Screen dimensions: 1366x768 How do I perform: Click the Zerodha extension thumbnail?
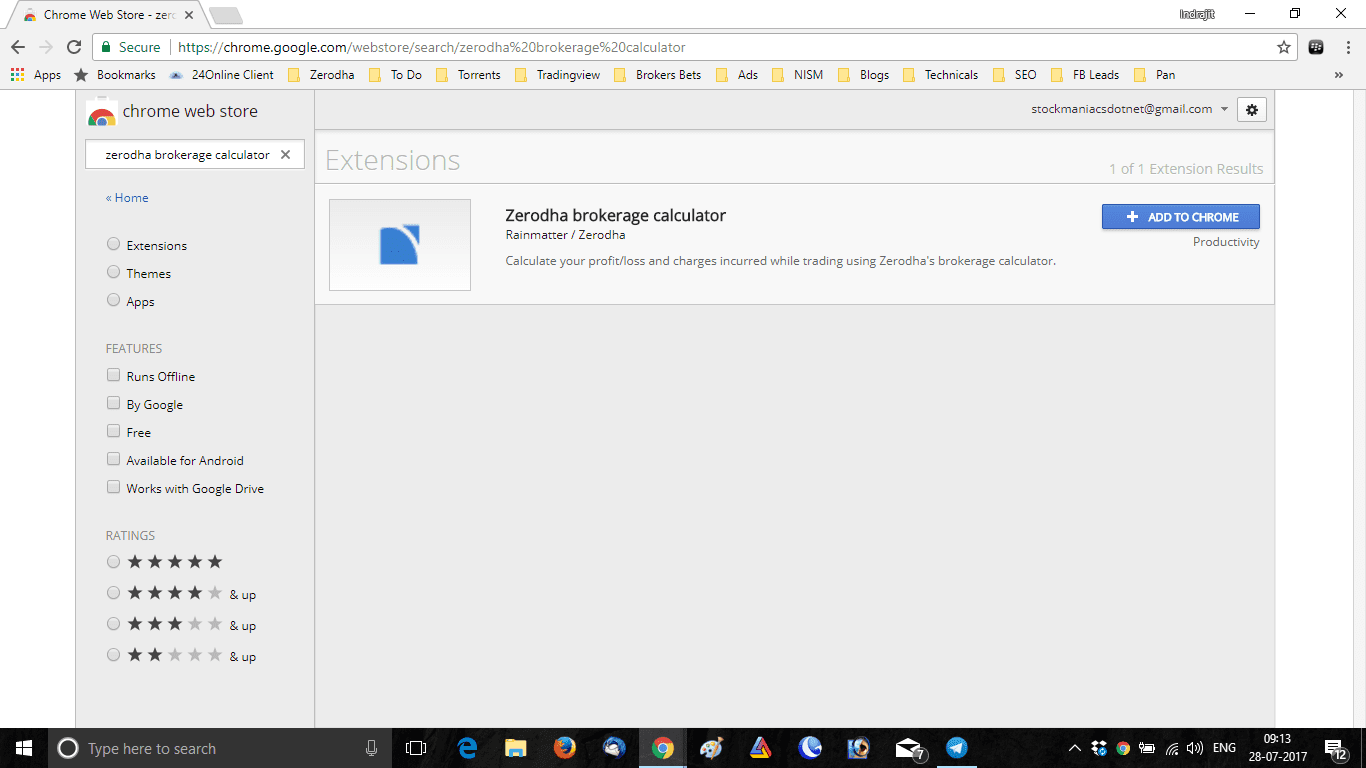400,245
